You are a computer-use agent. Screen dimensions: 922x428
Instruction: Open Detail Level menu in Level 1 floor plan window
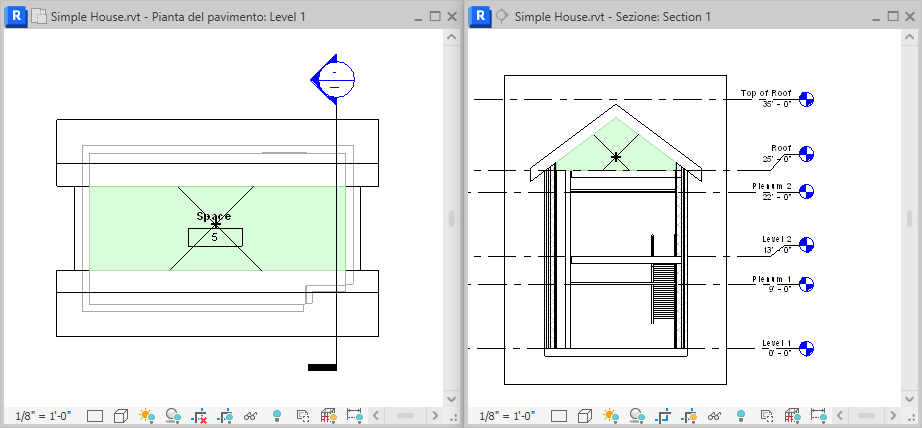[95, 416]
